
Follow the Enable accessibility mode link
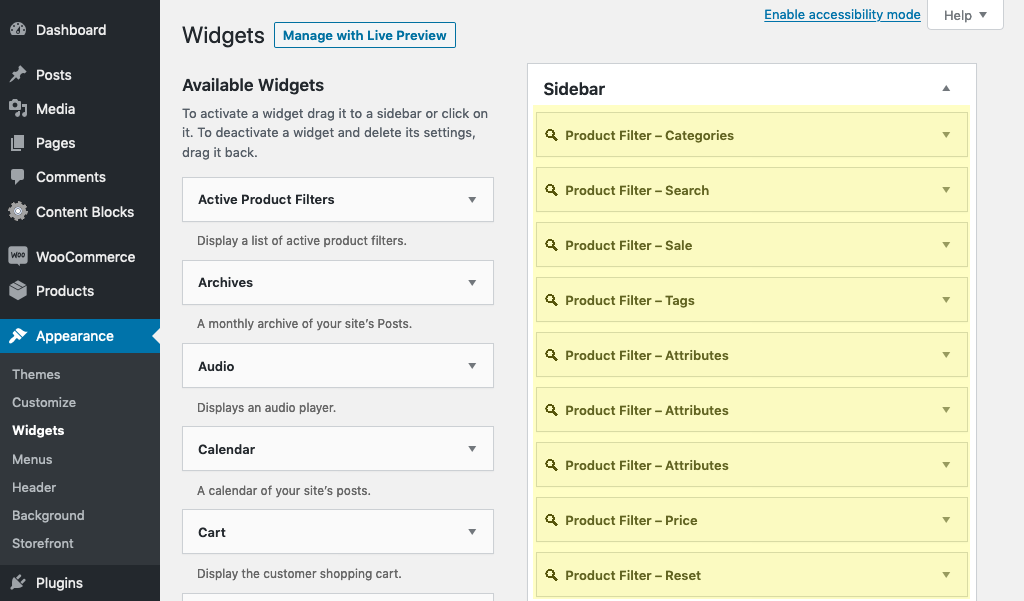842,14
